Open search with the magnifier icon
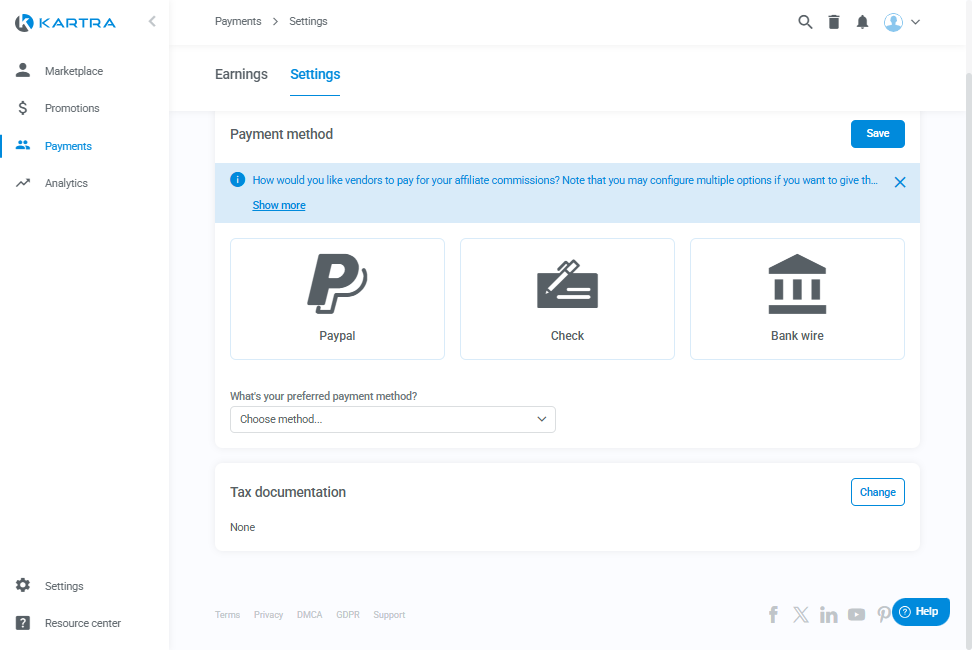Viewport: 972px width, 650px height. tap(805, 22)
